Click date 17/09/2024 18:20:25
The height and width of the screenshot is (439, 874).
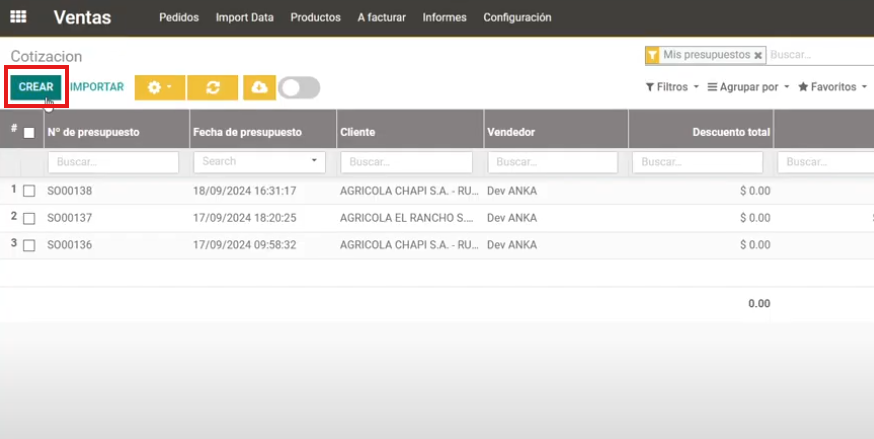coord(245,218)
